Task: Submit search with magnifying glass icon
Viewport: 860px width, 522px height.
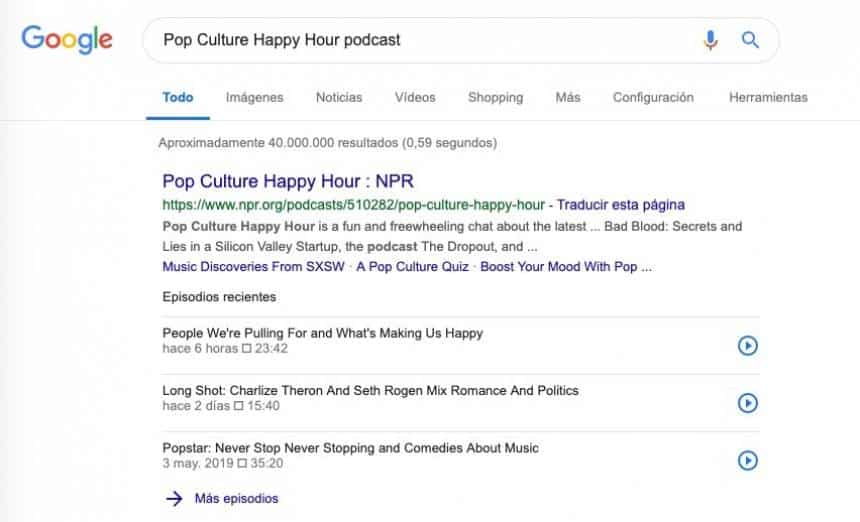Action: [750, 40]
